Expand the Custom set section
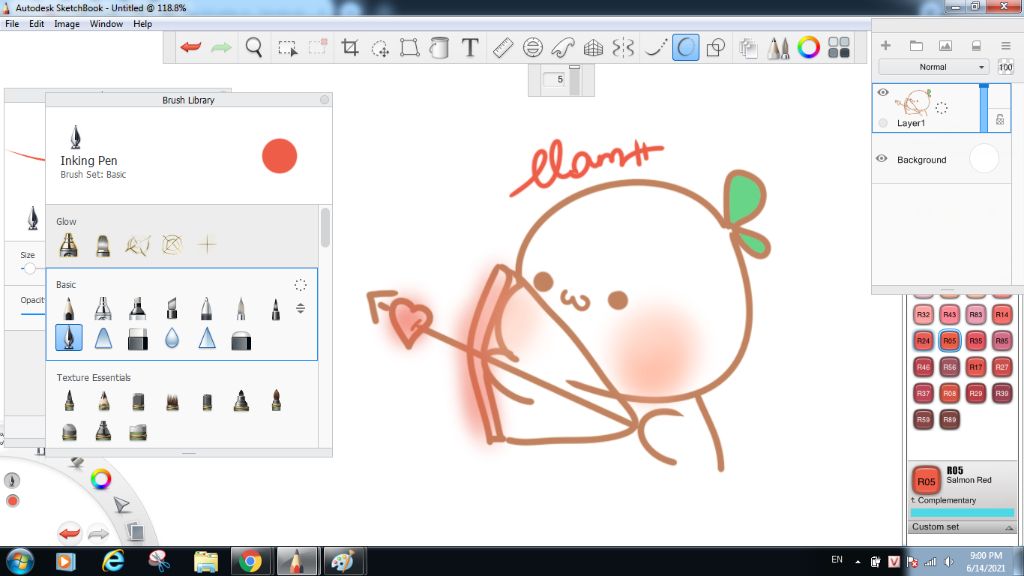 click(963, 526)
